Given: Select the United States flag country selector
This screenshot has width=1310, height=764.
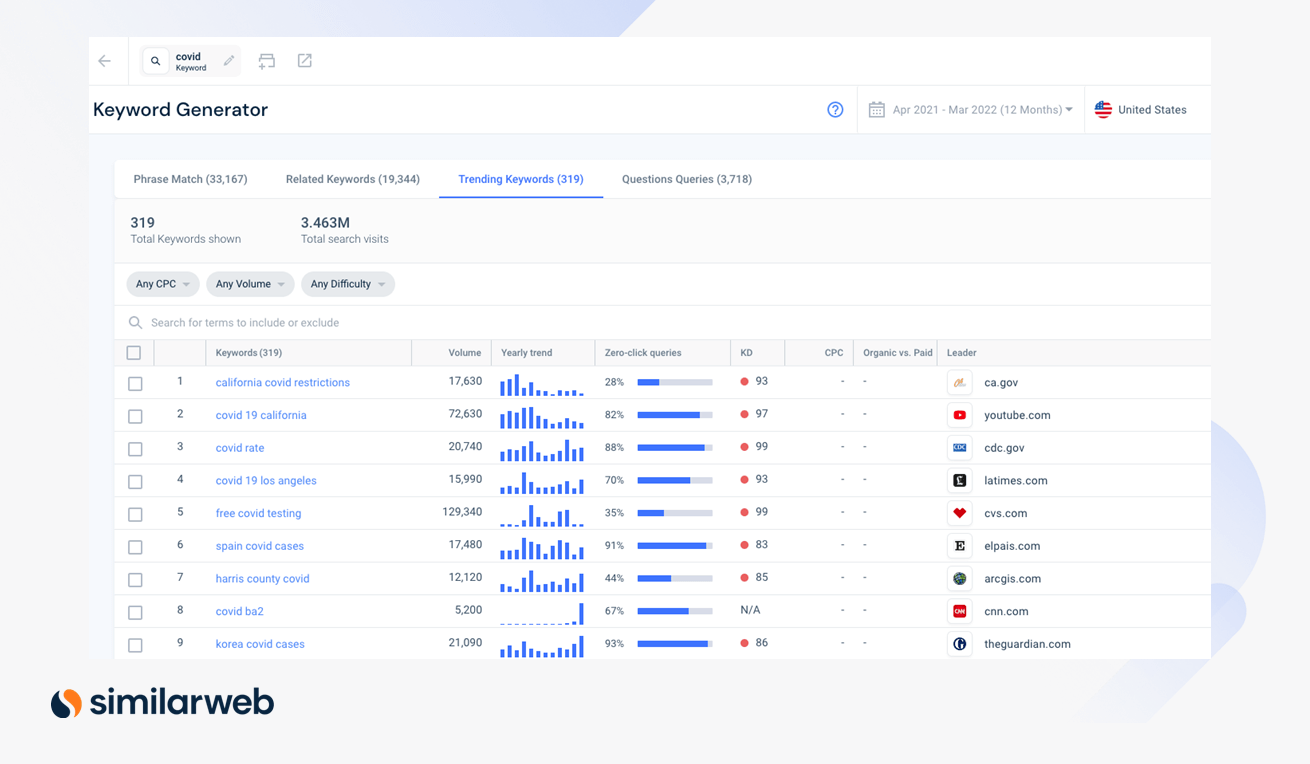Looking at the screenshot, I should [1102, 109].
